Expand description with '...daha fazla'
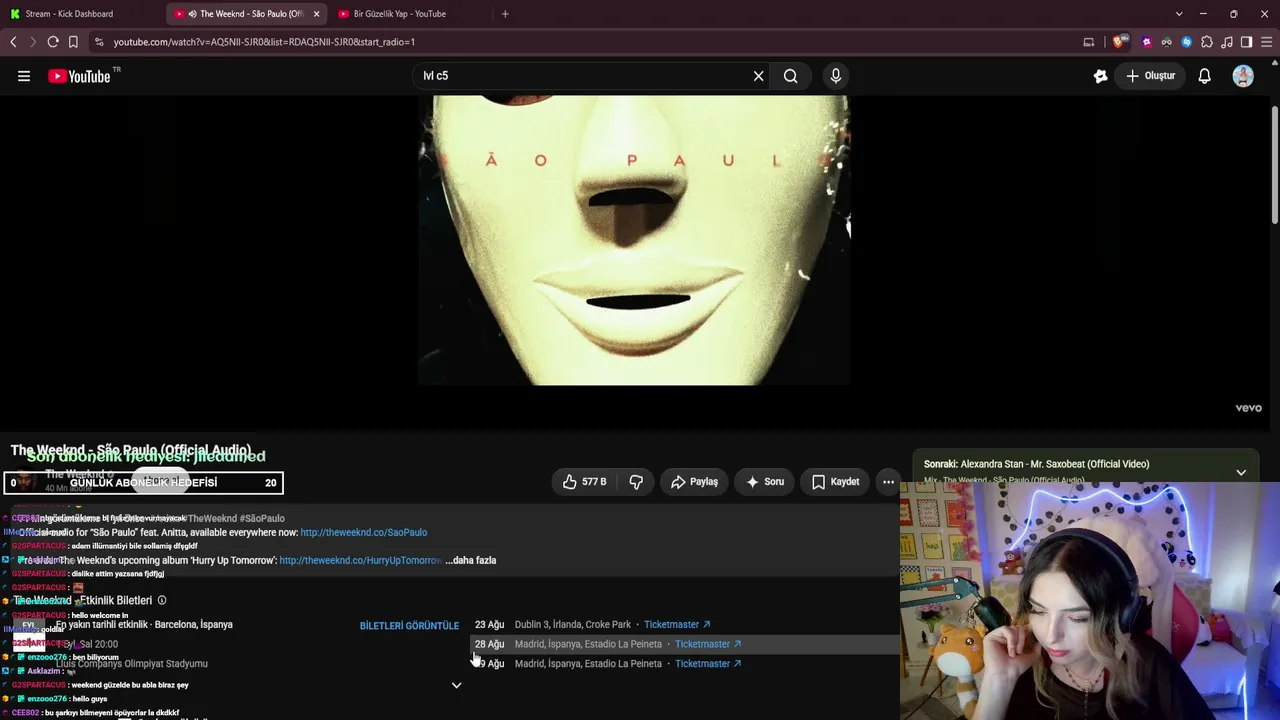The width and height of the screenshot is (1280, 720). (470, 560)
